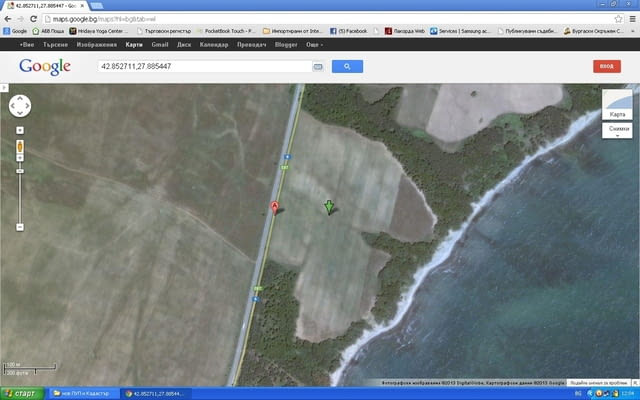Expand the Снимки layer options

(x=619, y=133)
